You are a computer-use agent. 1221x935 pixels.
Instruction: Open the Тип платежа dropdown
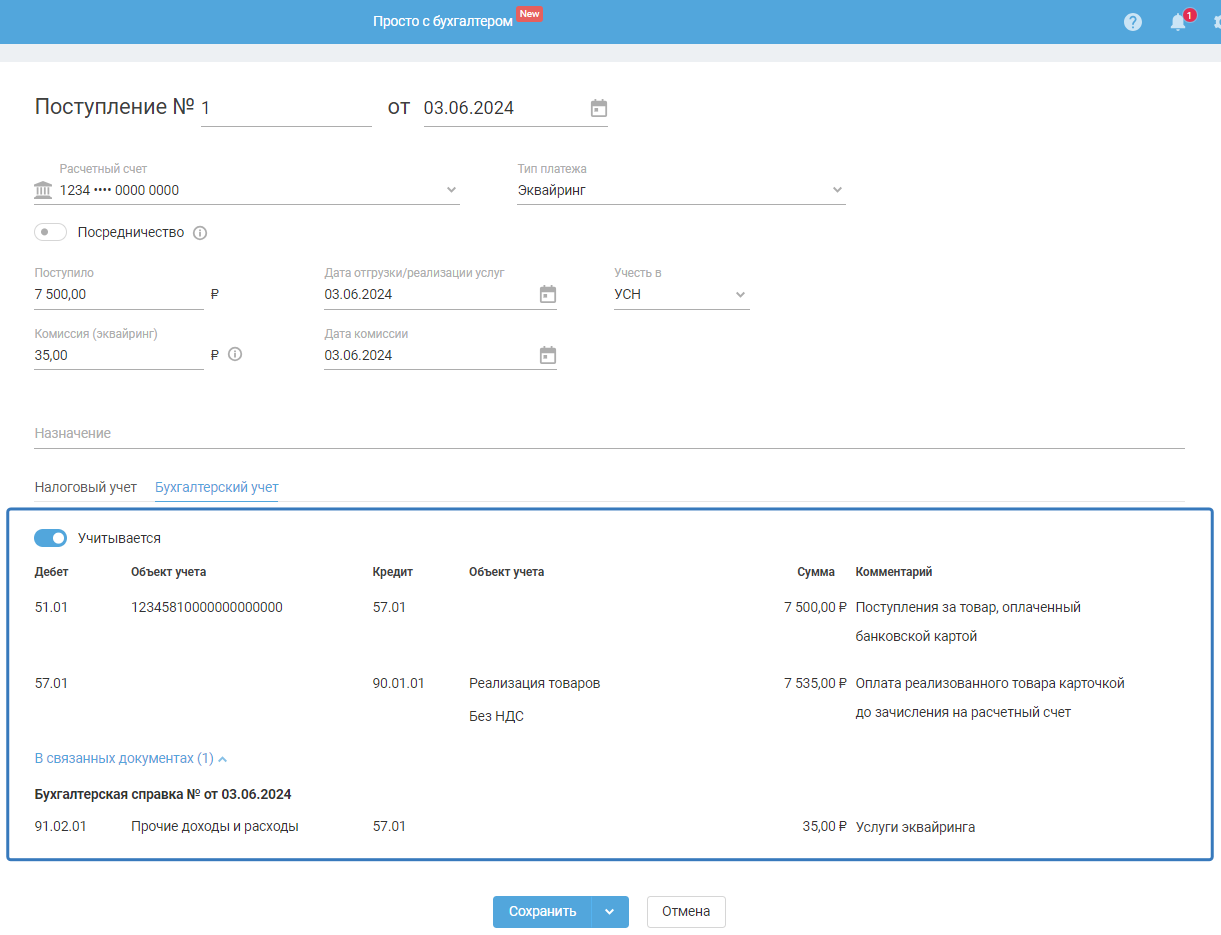point(837,190)
